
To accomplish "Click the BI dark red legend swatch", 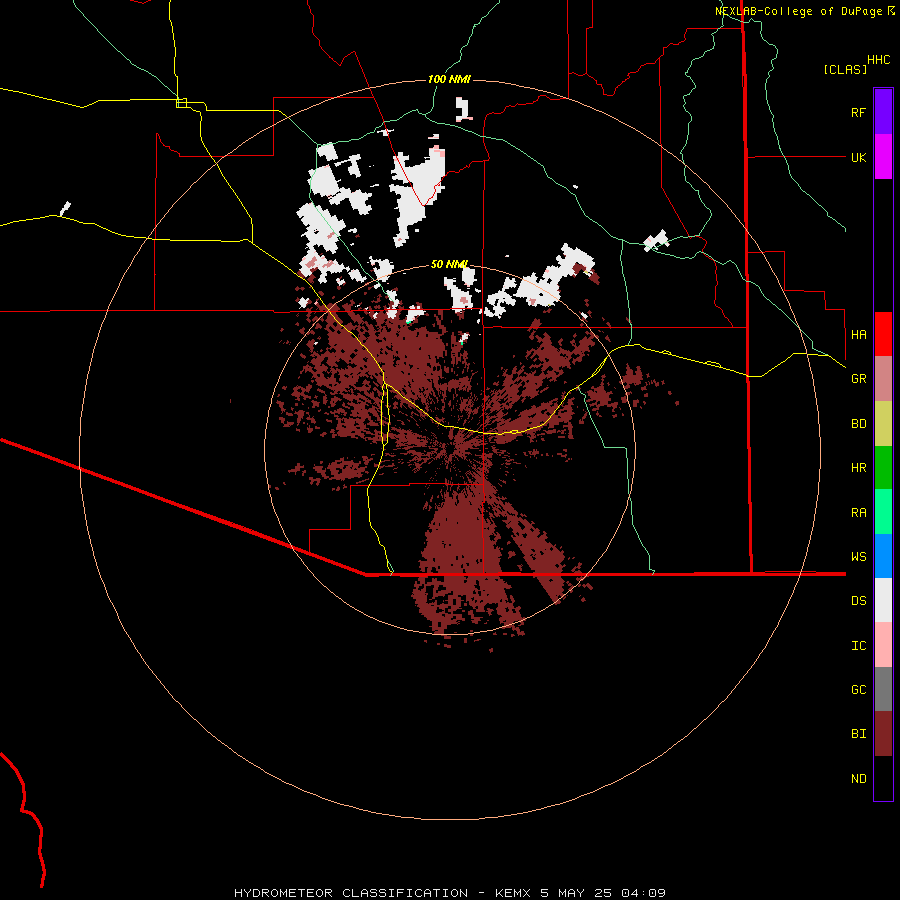I will pyautogui.click(x=883, y=734).
